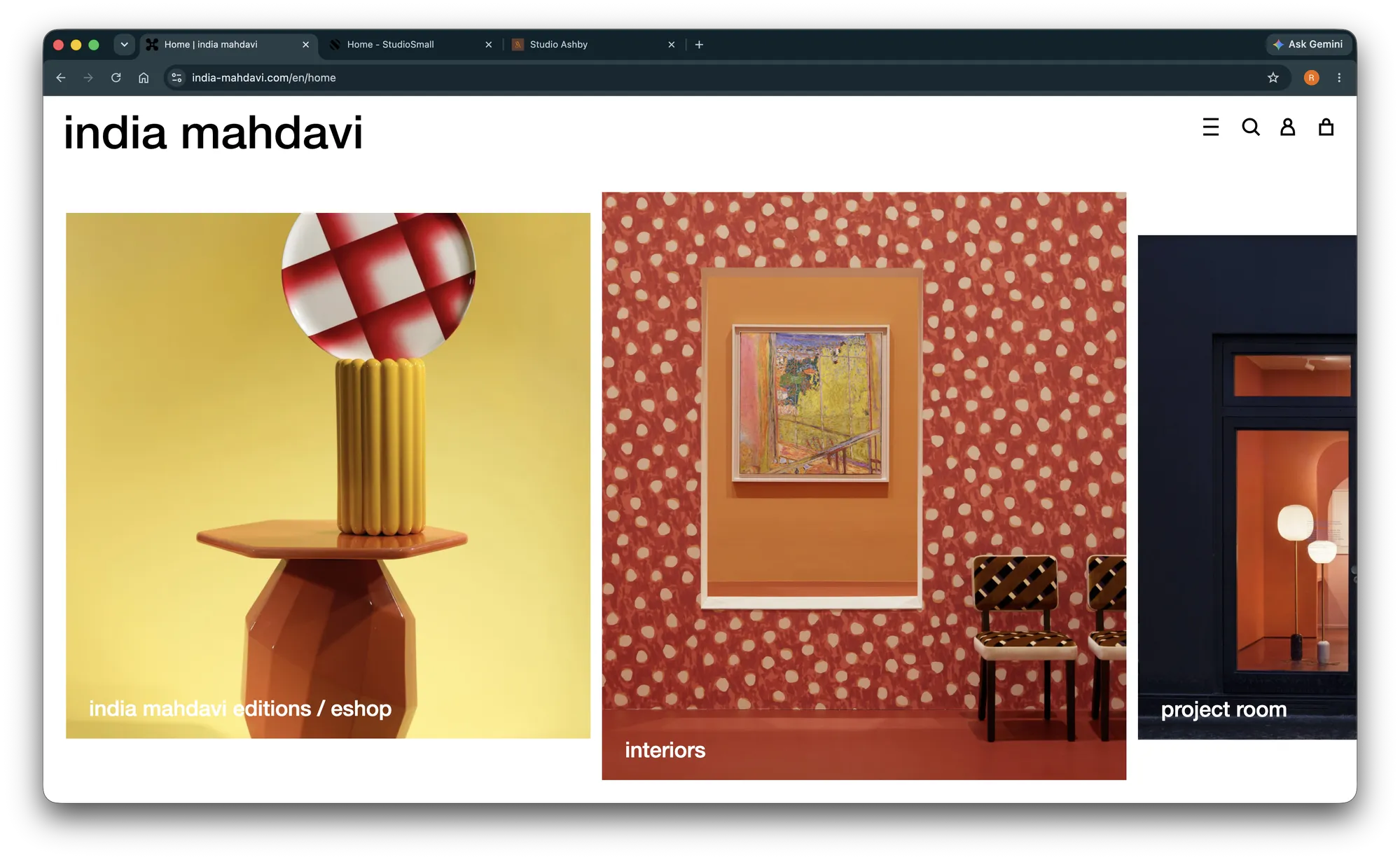The width and height of the screenshot is (1400, 860).
Task: Click the dark storefront project room image
Action: (x=1247, y=487)
